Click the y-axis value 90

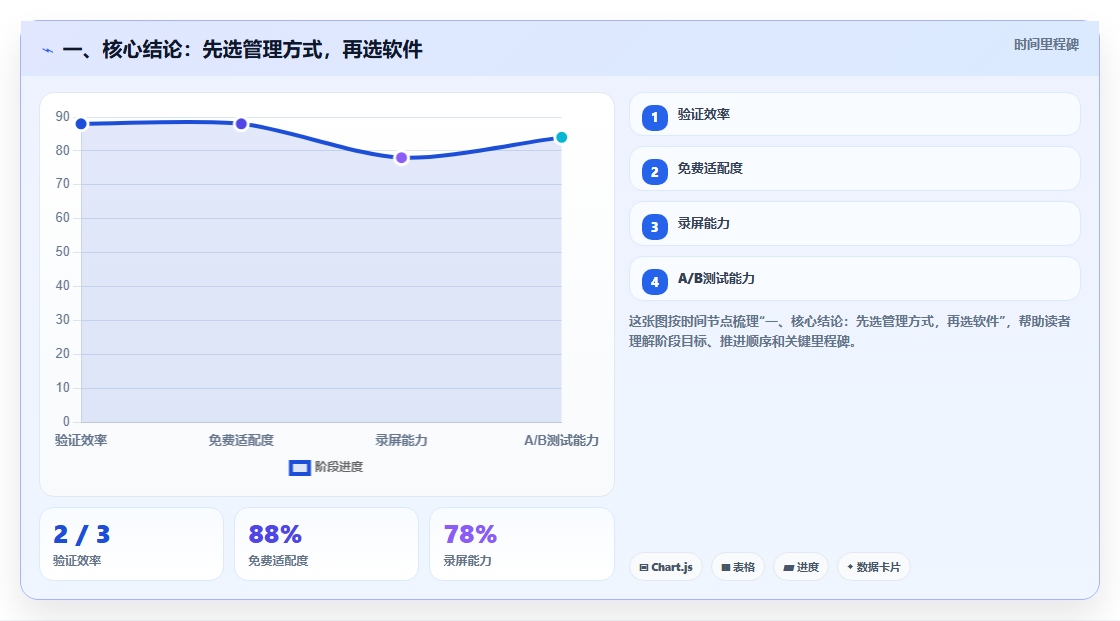tap(63, 116)
